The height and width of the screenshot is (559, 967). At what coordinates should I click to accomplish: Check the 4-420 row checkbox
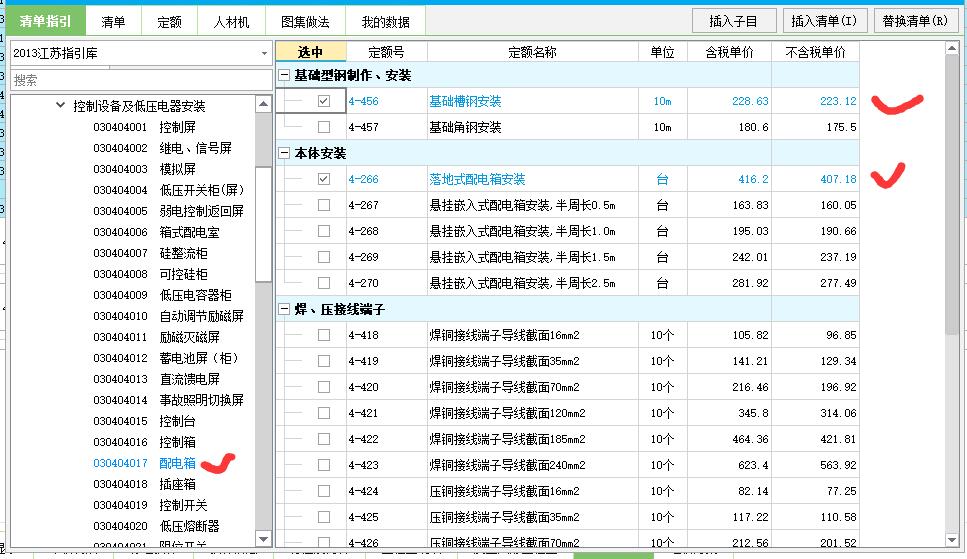(x=324, y=387)
